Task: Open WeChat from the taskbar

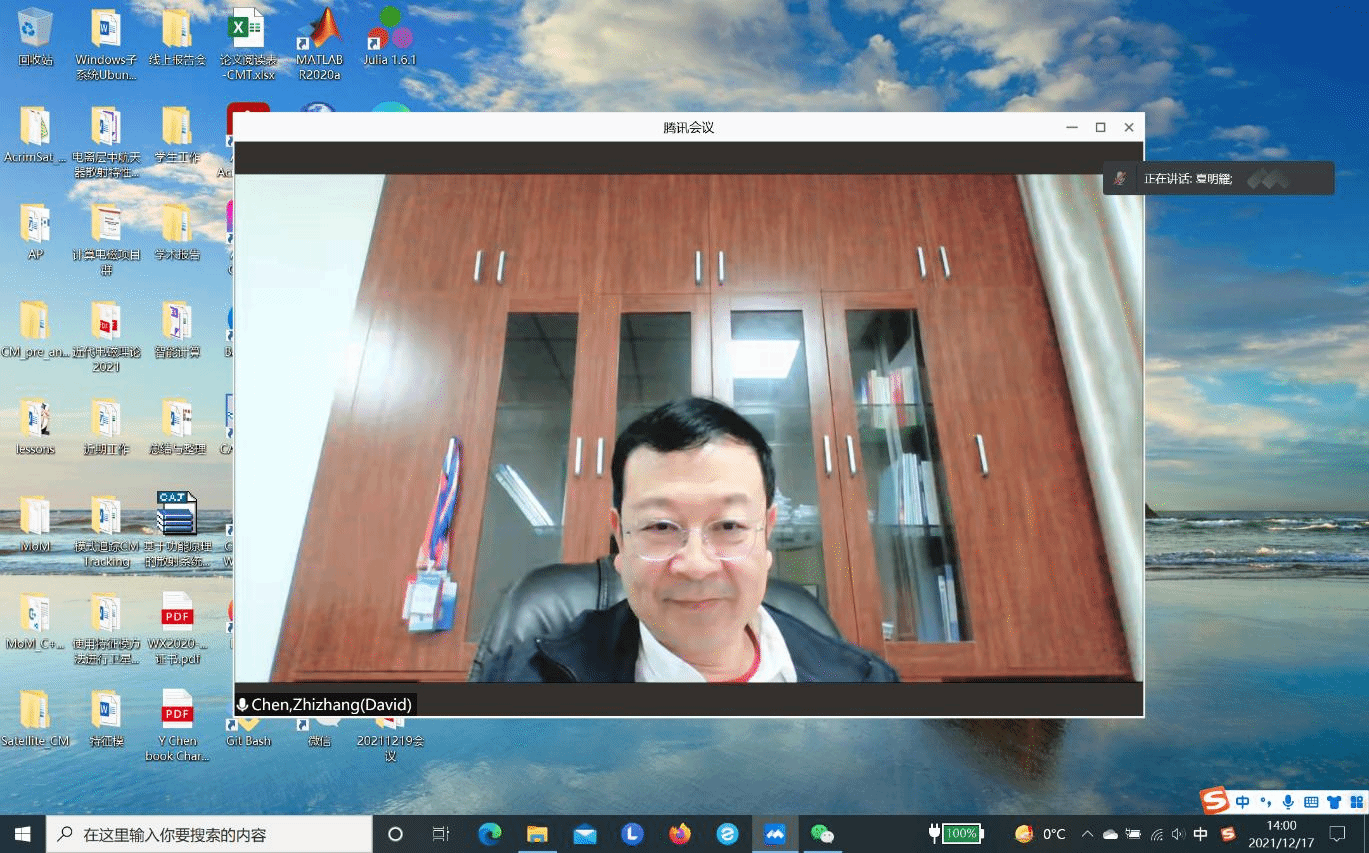Action: [822, 833]
